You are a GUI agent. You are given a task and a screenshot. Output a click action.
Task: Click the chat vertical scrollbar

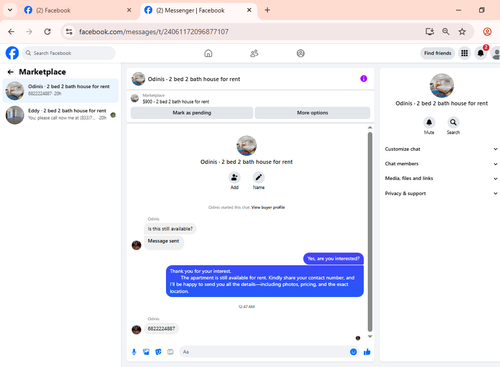370,232
